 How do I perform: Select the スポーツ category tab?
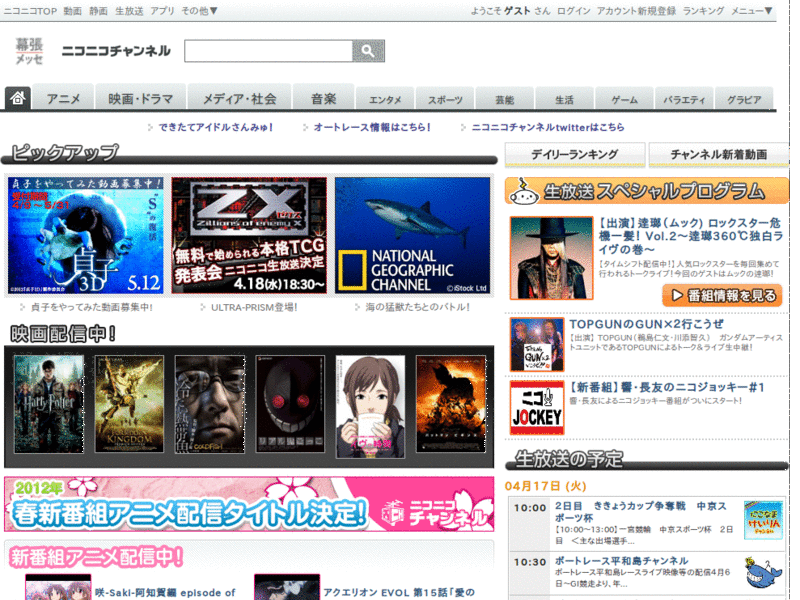tap(445, 99)
